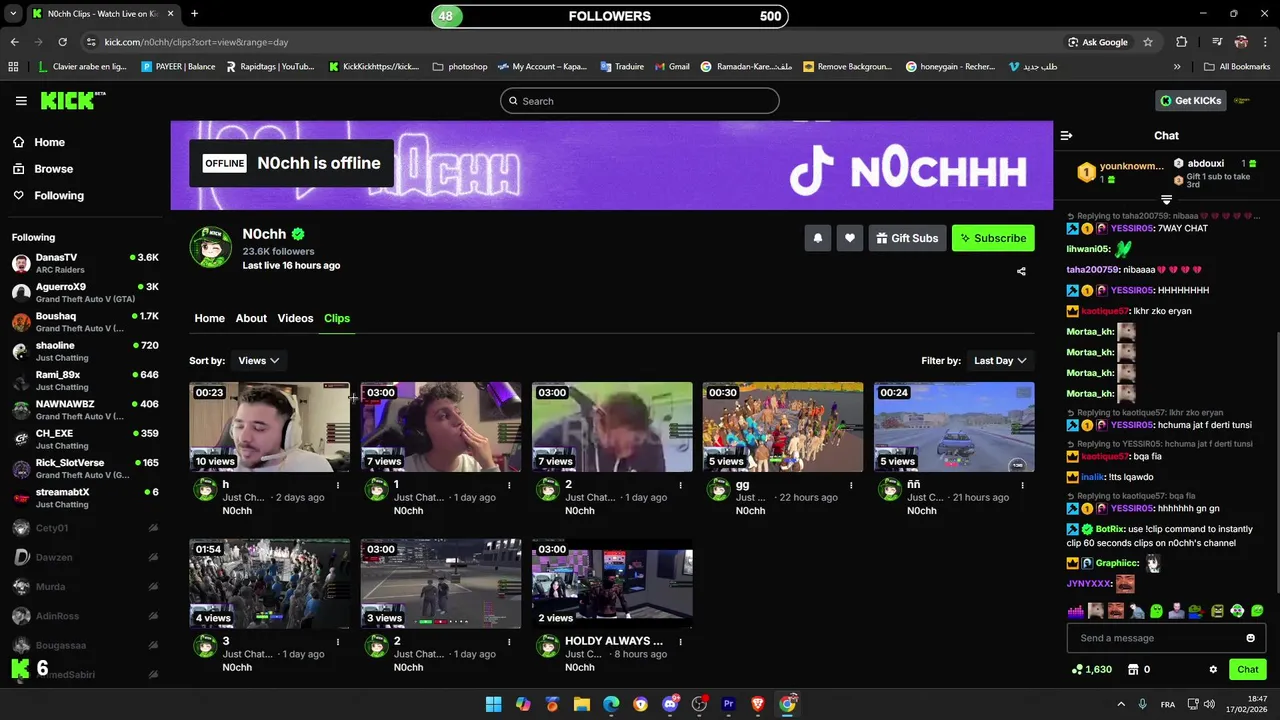1280x720 pixels.
Task: Open Chrome three-dot menu
Action: click(x=1265, y=42)
